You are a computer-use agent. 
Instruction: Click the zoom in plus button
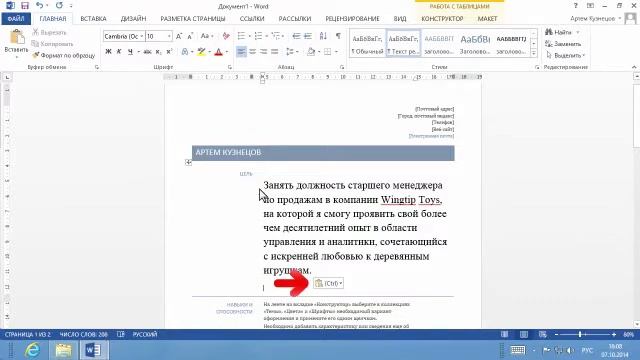613,335
